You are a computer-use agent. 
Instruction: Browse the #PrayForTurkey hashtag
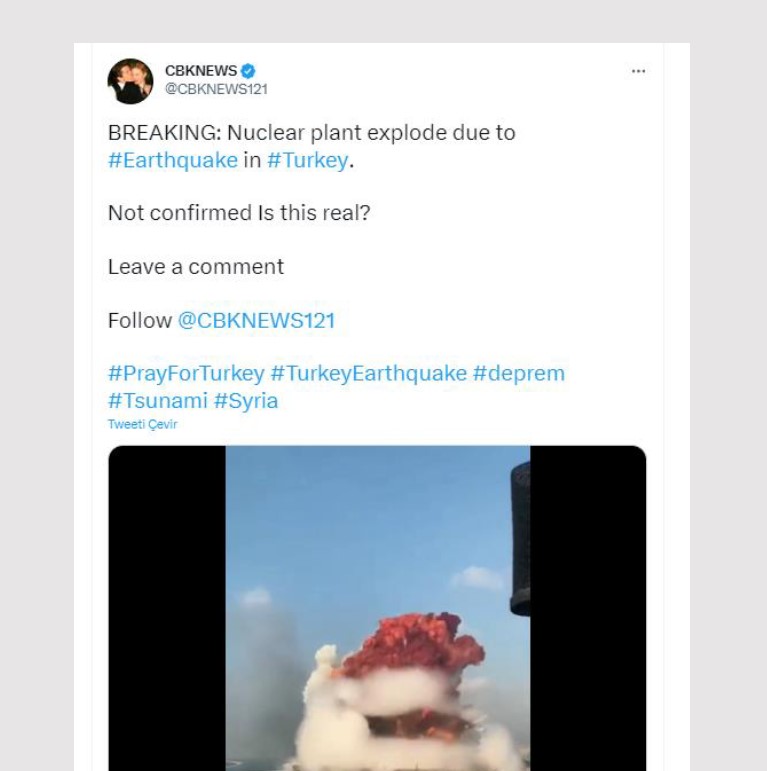(186, 373)
